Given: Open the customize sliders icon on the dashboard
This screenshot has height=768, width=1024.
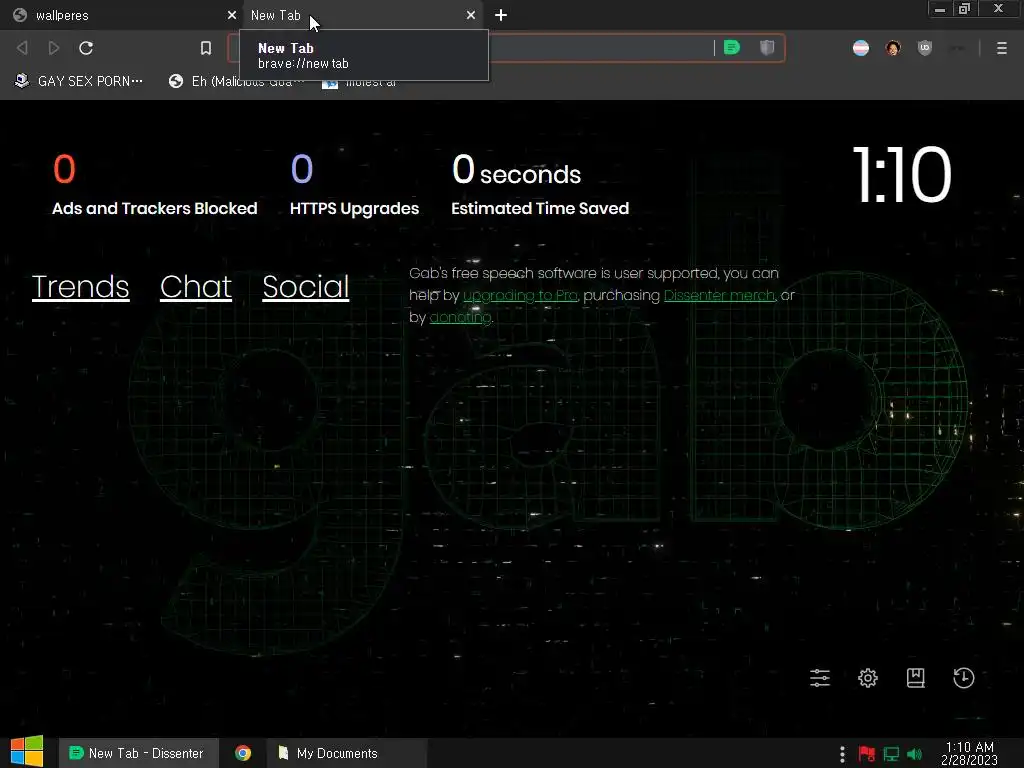Looking at the screenshot, I should (x=820, y=678).
